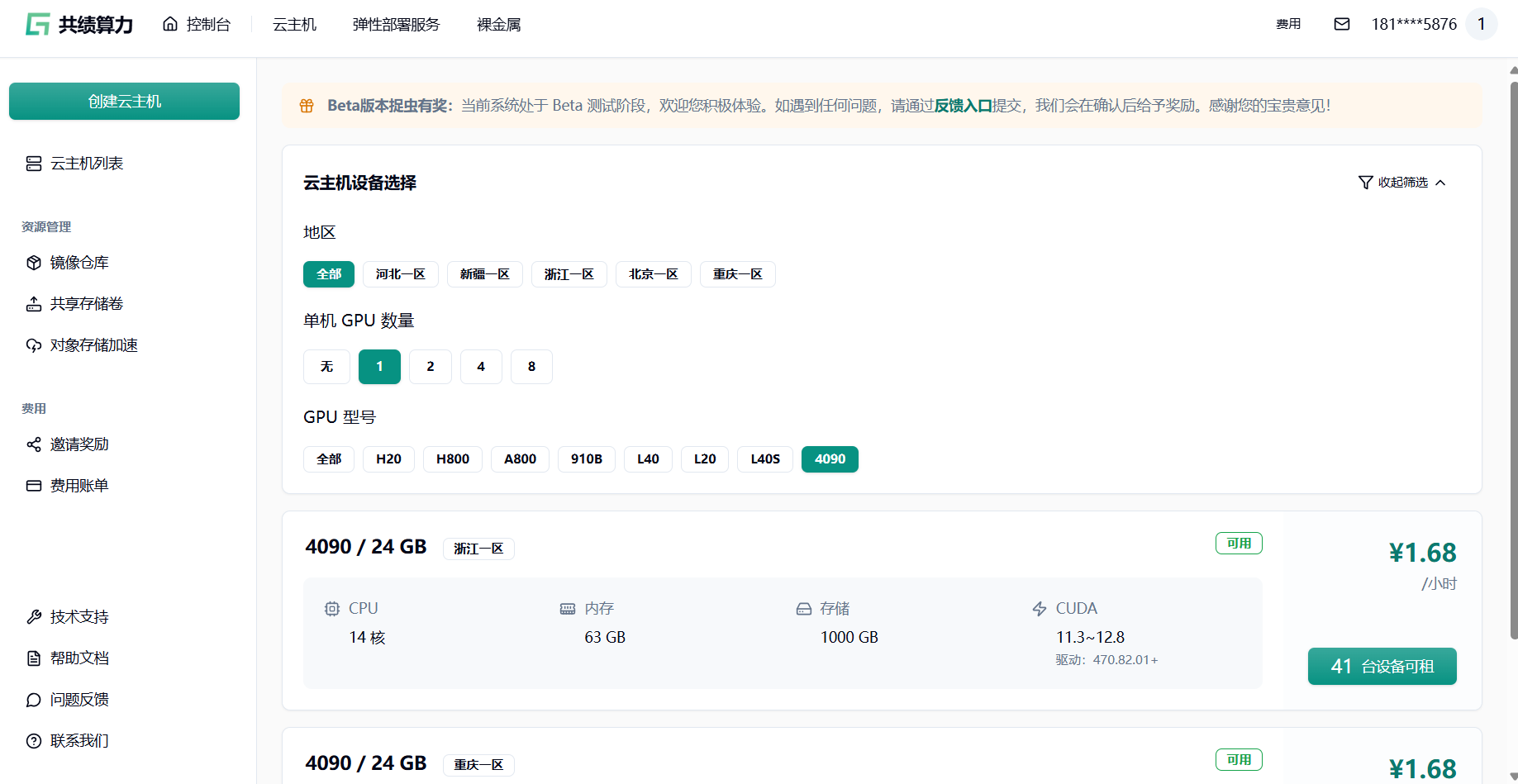
Task: Click the avatar badge showing 1
Action: (x=1481, y=24)
